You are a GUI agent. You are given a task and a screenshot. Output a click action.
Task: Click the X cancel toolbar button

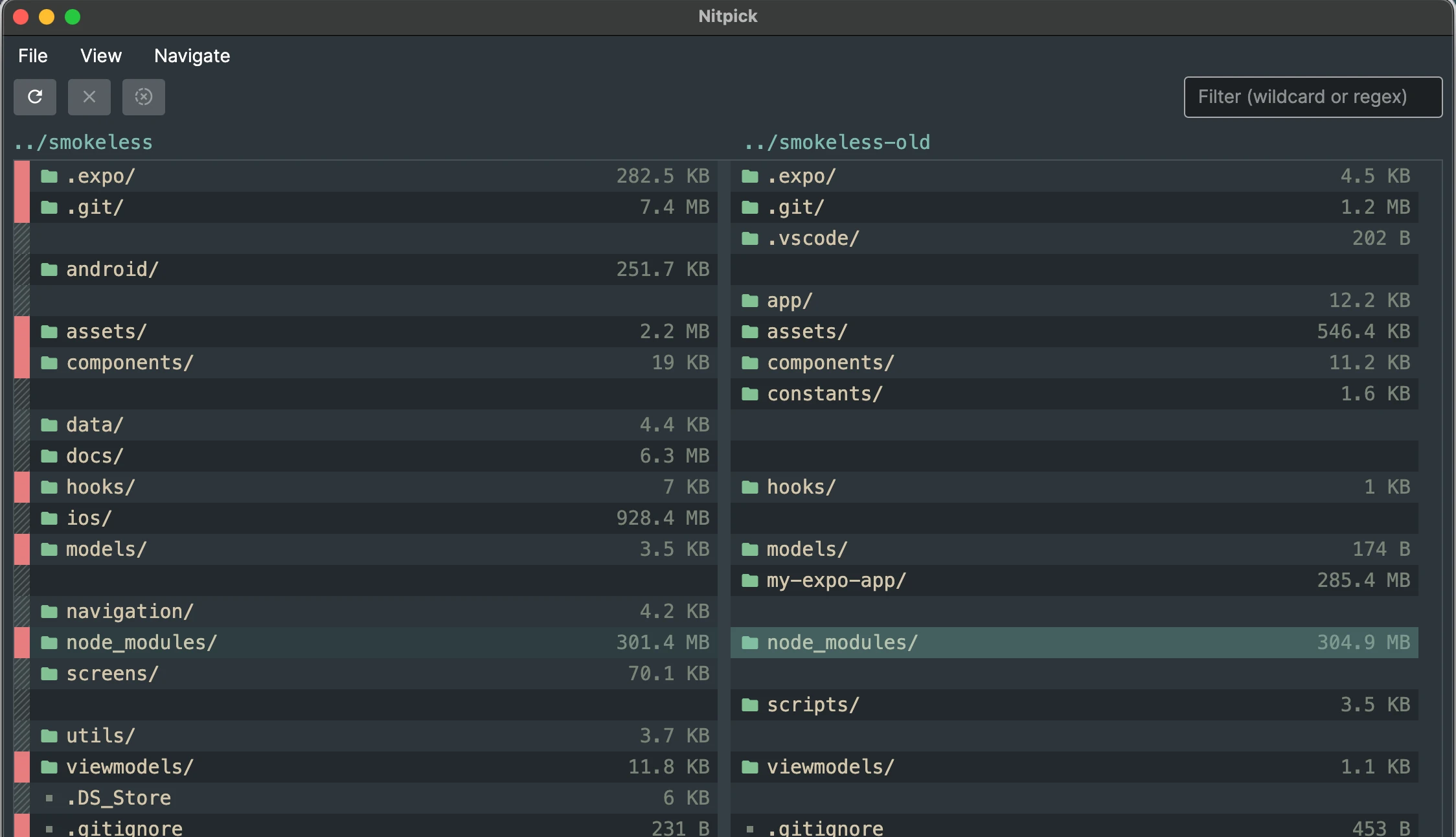89,97
